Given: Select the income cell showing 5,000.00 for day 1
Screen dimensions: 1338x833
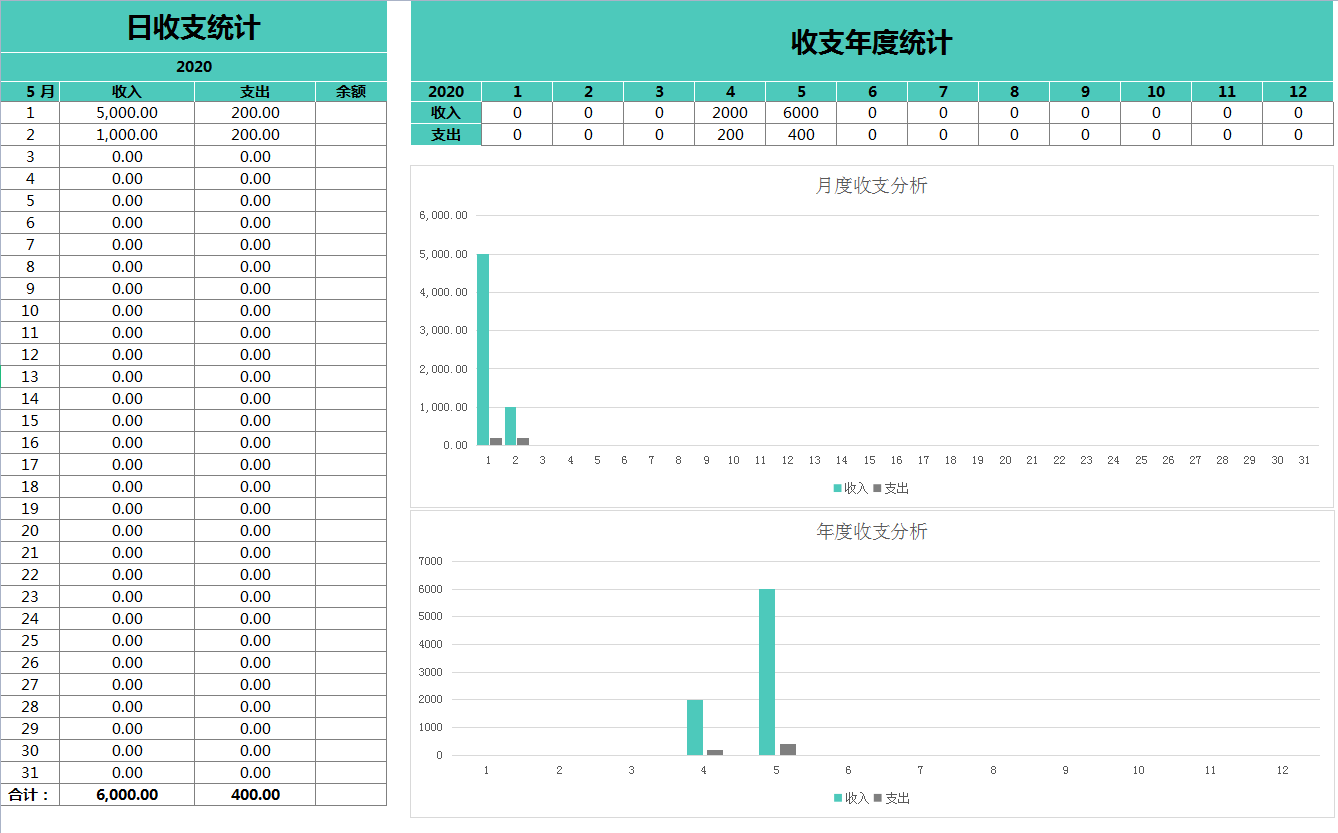Looking at the screenshot, I should coord(126,112).
